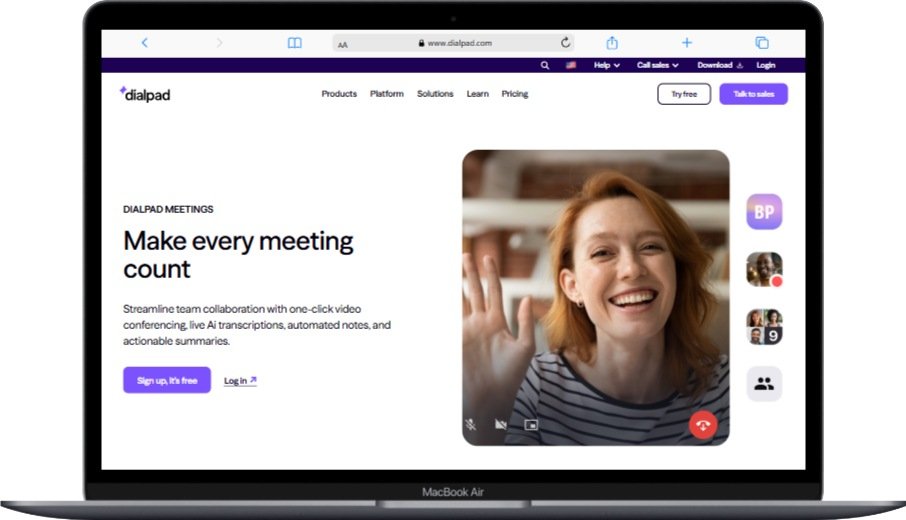The height and width of the screenshot is (520, 906).
Task: Open the Safari share sheet icon
Action: (612, 42)
